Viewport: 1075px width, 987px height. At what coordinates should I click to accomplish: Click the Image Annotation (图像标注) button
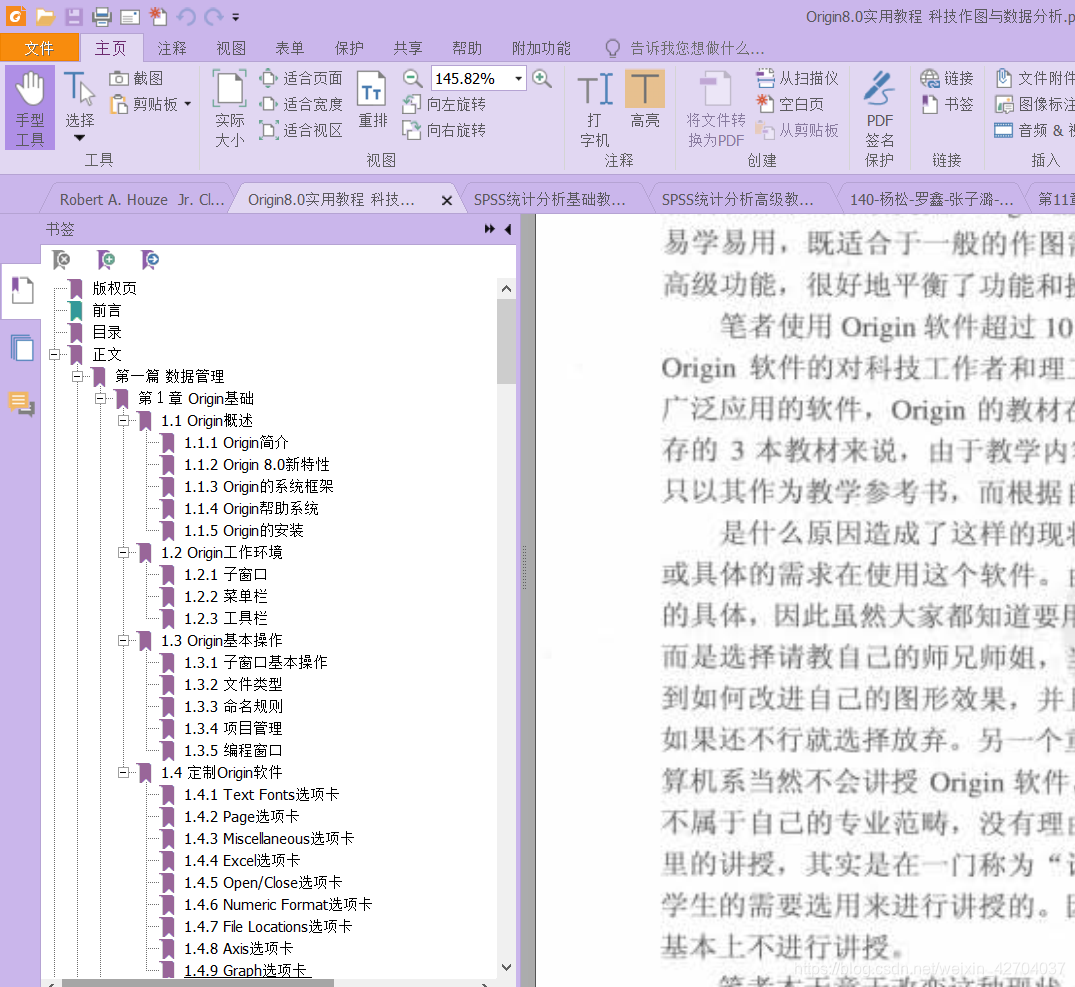click(x=1035, y=104)
